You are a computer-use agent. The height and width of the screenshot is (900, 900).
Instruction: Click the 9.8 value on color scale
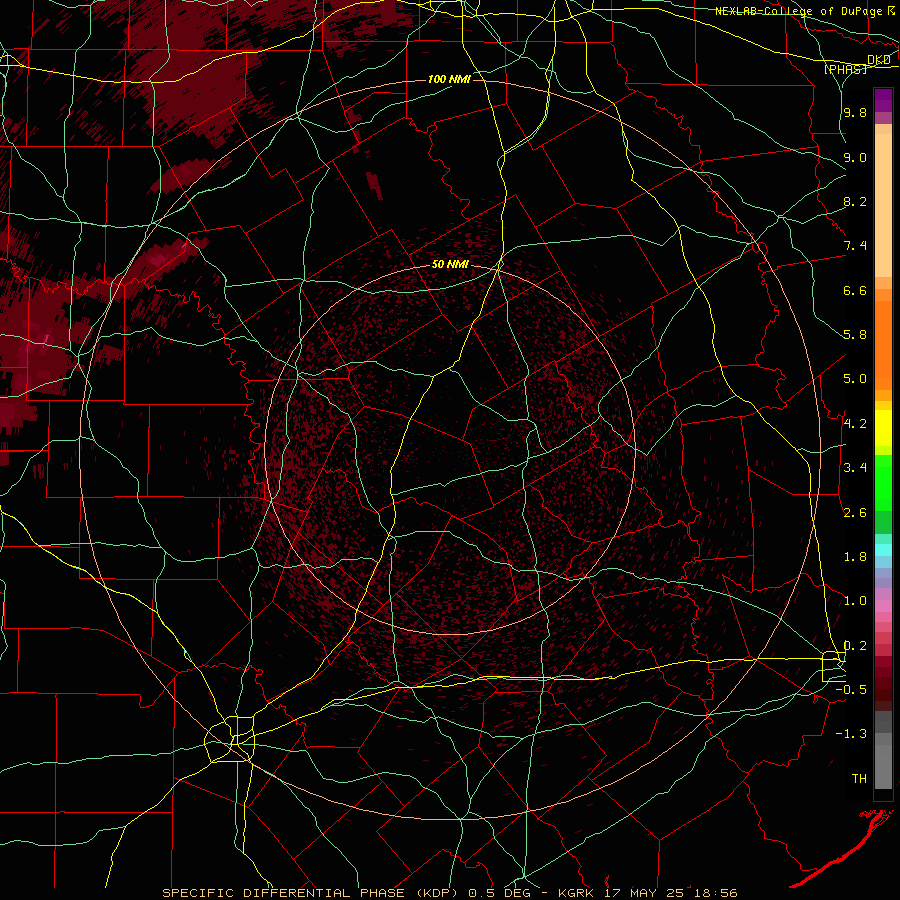pos(855,112)
